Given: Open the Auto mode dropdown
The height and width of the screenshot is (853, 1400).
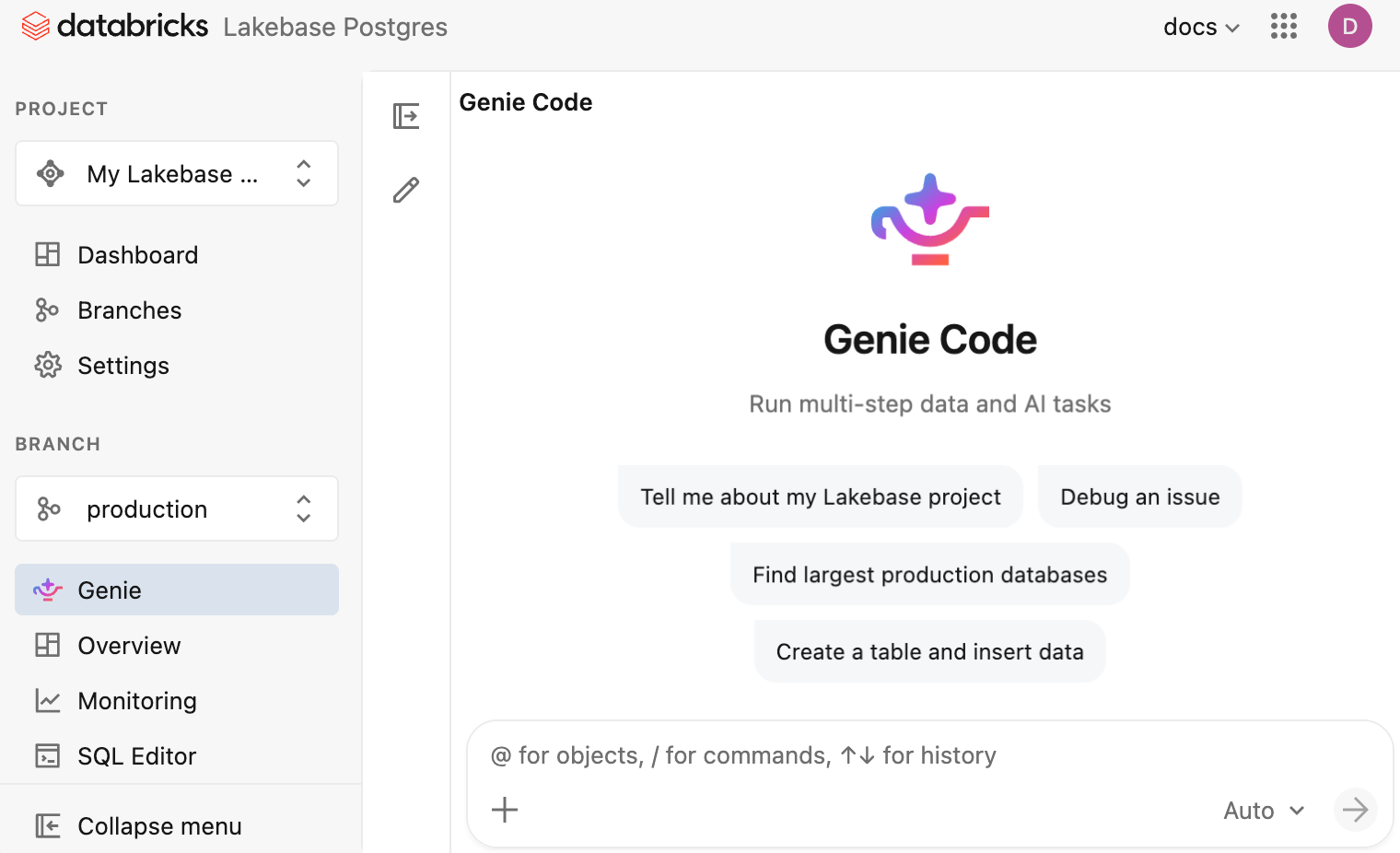Looking at the screenshot, I should (1264, 811).
